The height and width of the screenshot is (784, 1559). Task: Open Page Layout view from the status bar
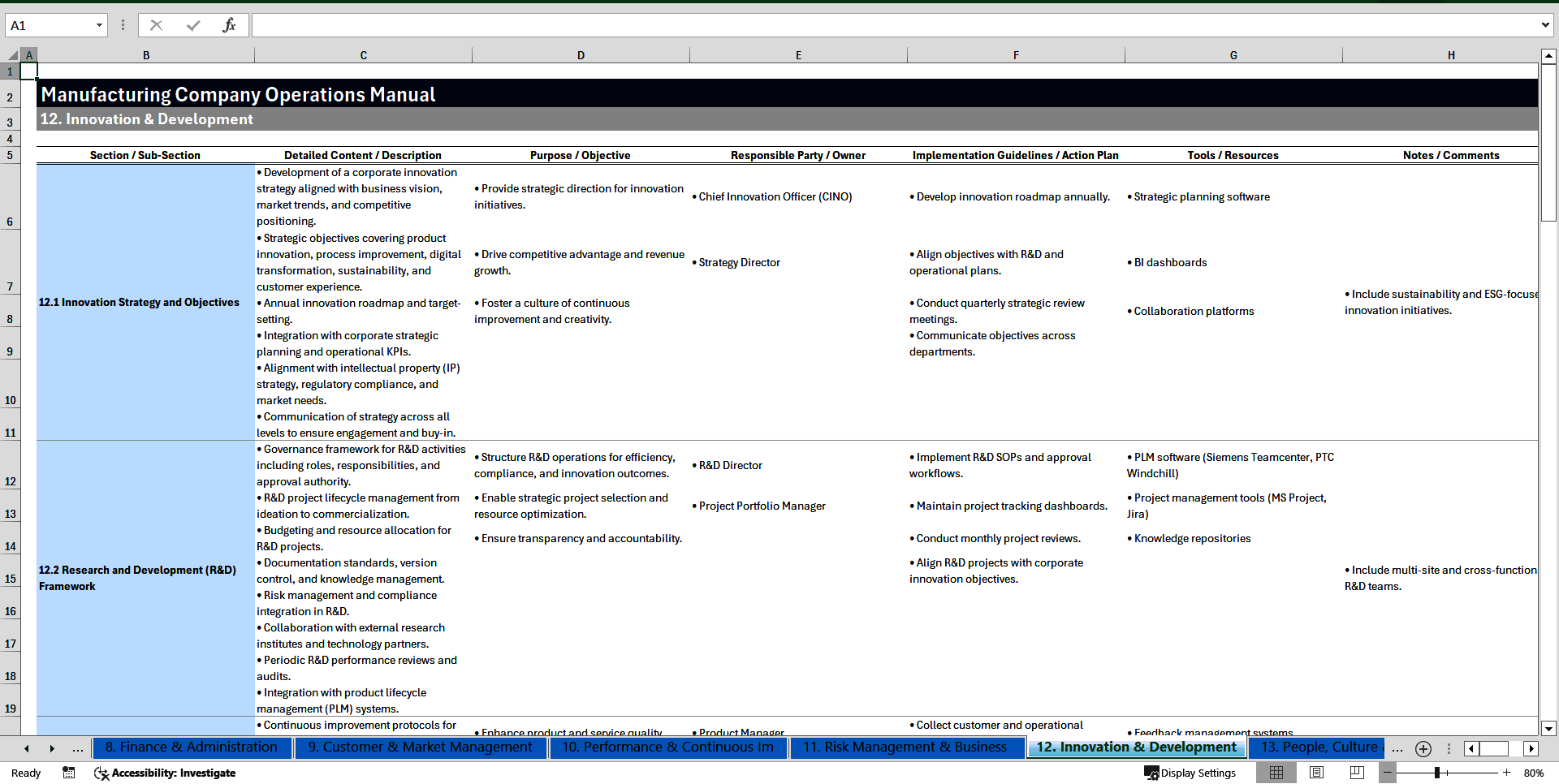click(x=1316, y=773)
